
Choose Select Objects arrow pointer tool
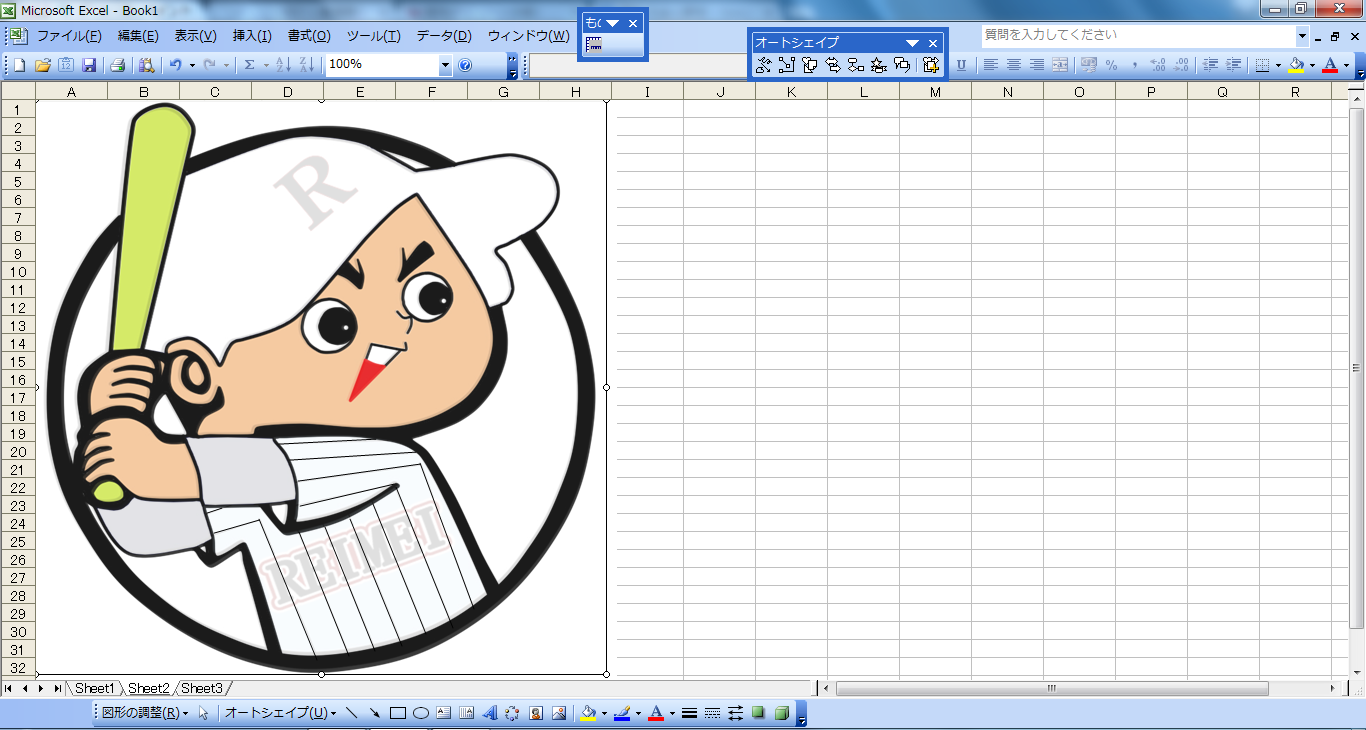click(204, 713)
